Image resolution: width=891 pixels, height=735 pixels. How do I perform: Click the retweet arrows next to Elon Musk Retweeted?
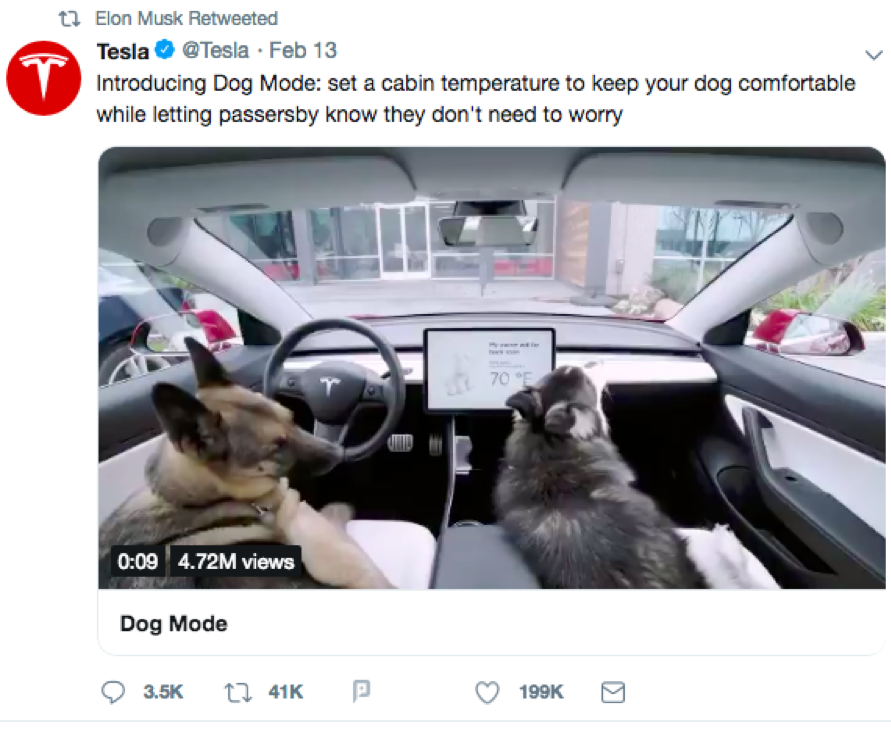point(69,19)
